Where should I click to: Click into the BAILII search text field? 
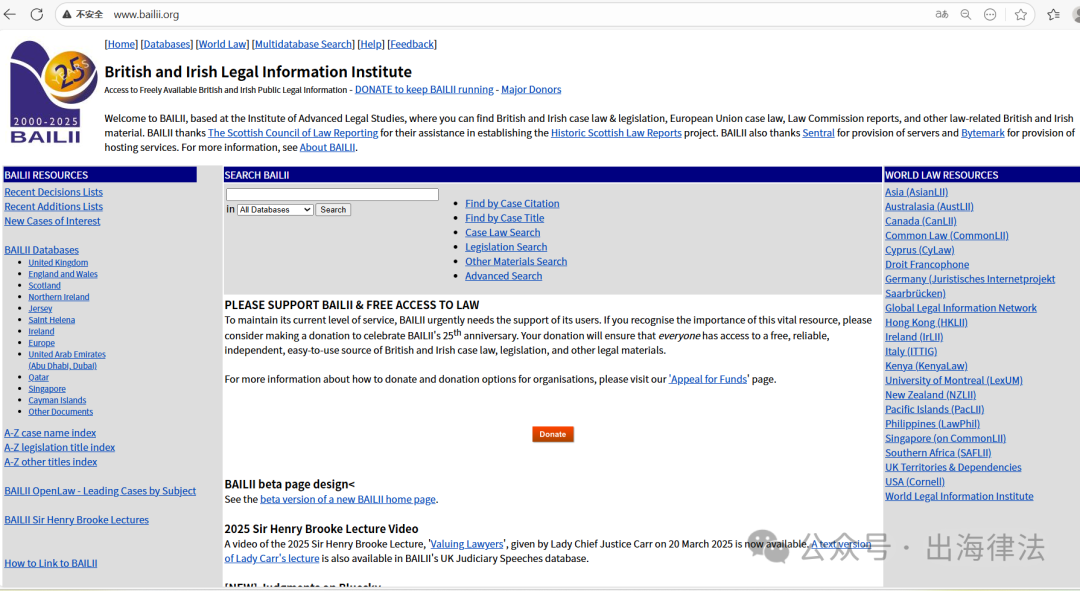[x=332, y=194]
